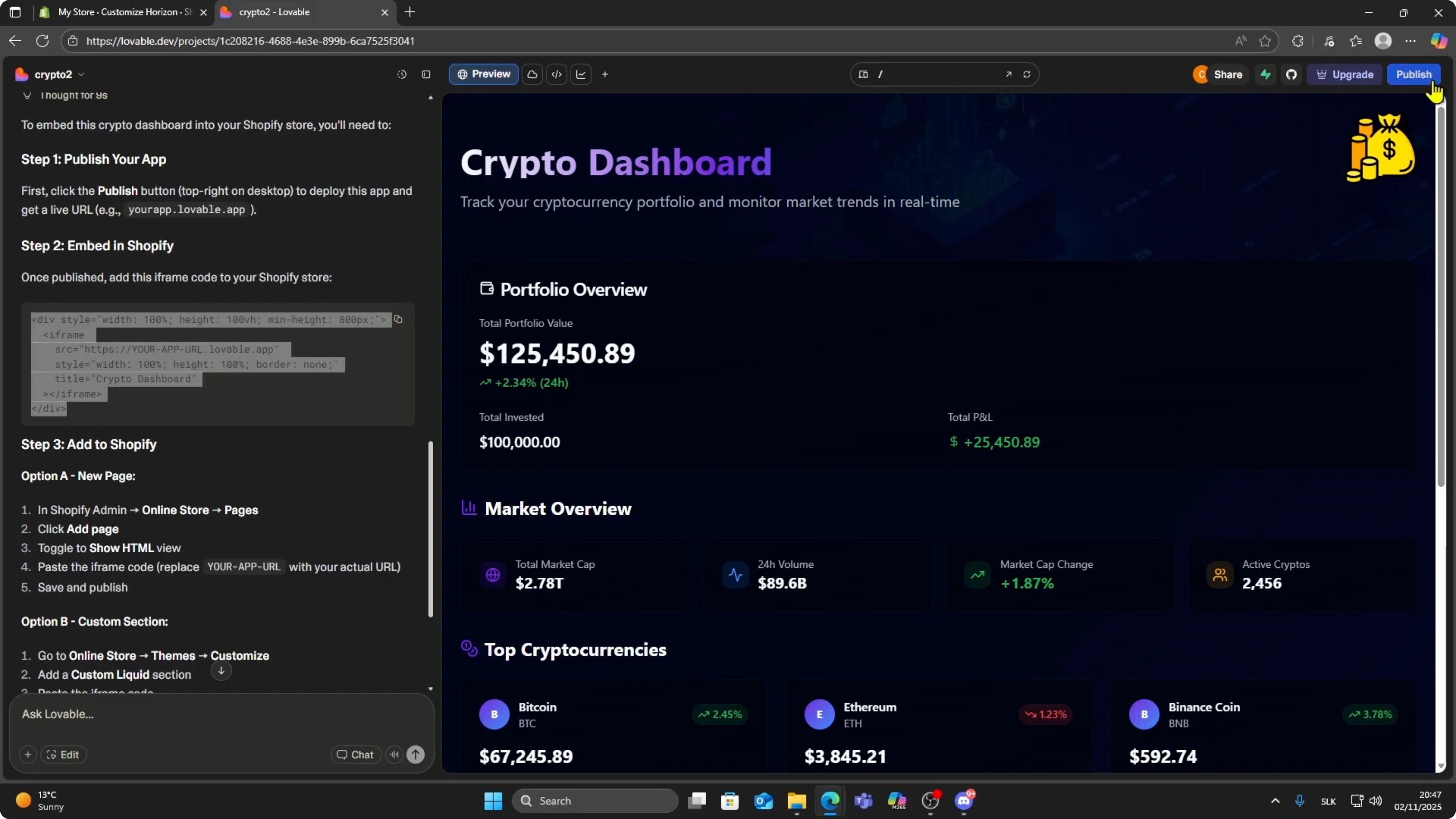
Task: Open the Favorites list
Action: tap(1356, 41)
